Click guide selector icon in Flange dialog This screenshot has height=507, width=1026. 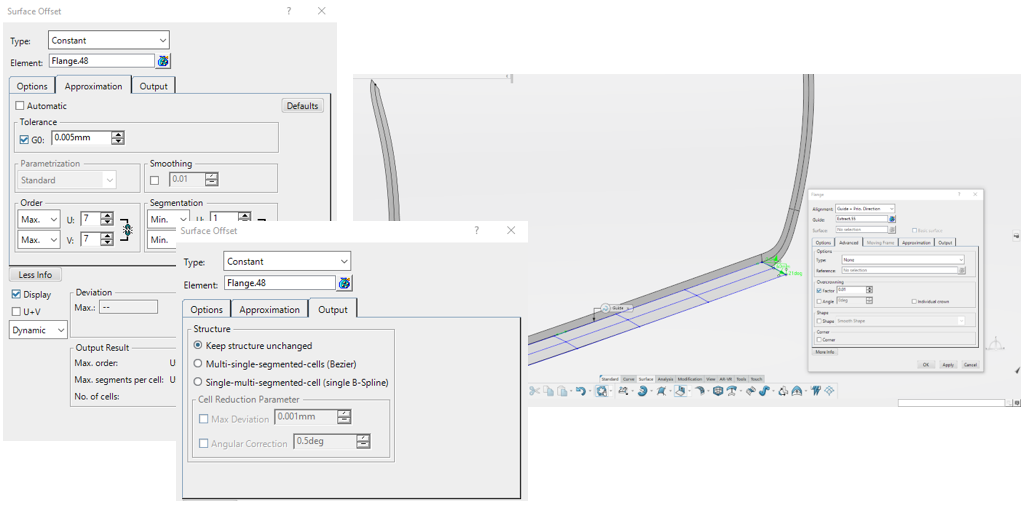coord(892,219)
